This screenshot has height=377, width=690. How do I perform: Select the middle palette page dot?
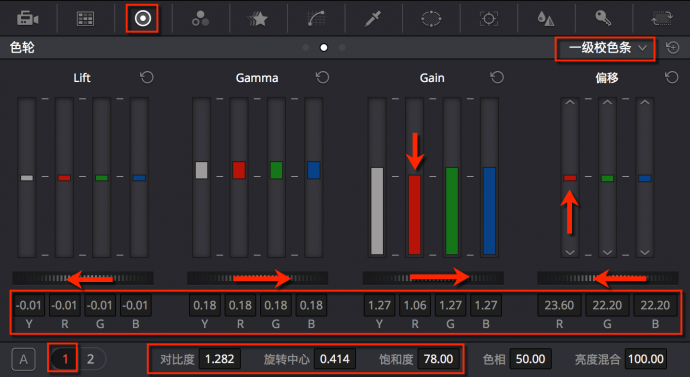coord(324,48)
